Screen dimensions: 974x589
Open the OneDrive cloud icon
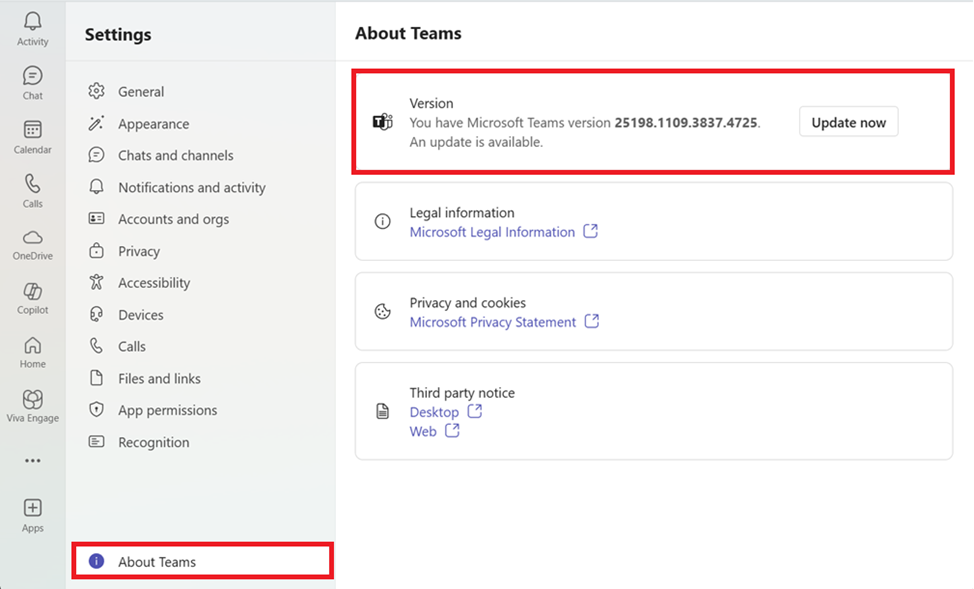[x=32, y=237]
